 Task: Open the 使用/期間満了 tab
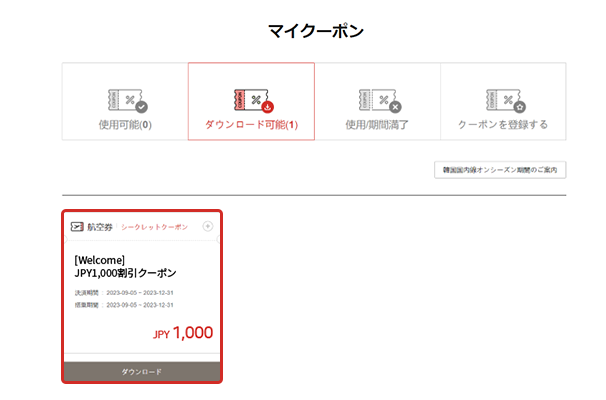377,126
